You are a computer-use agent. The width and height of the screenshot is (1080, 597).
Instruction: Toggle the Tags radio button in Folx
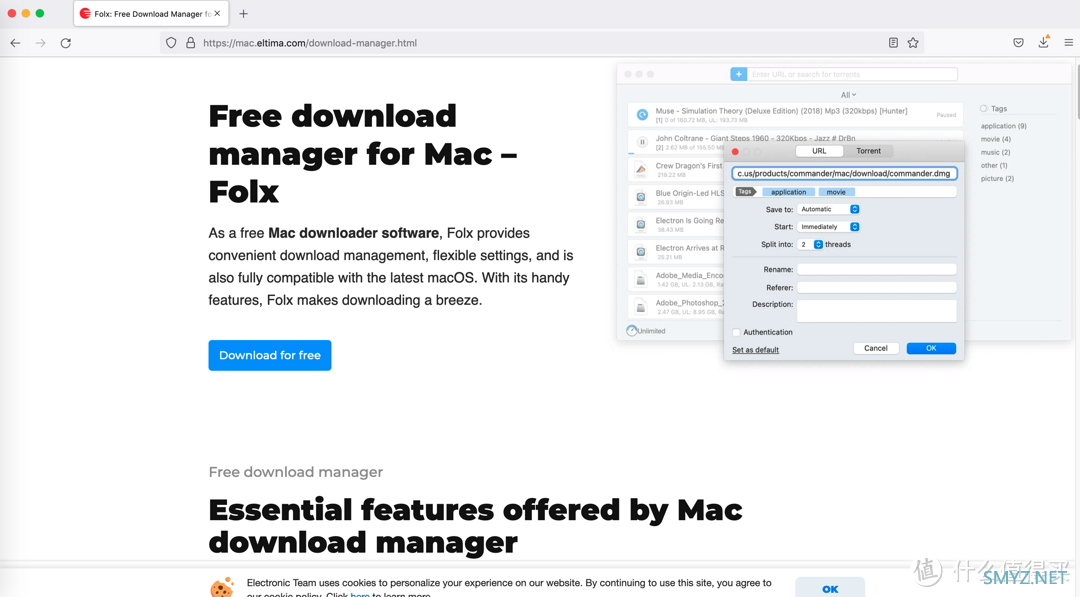click(x=984, y=109)
